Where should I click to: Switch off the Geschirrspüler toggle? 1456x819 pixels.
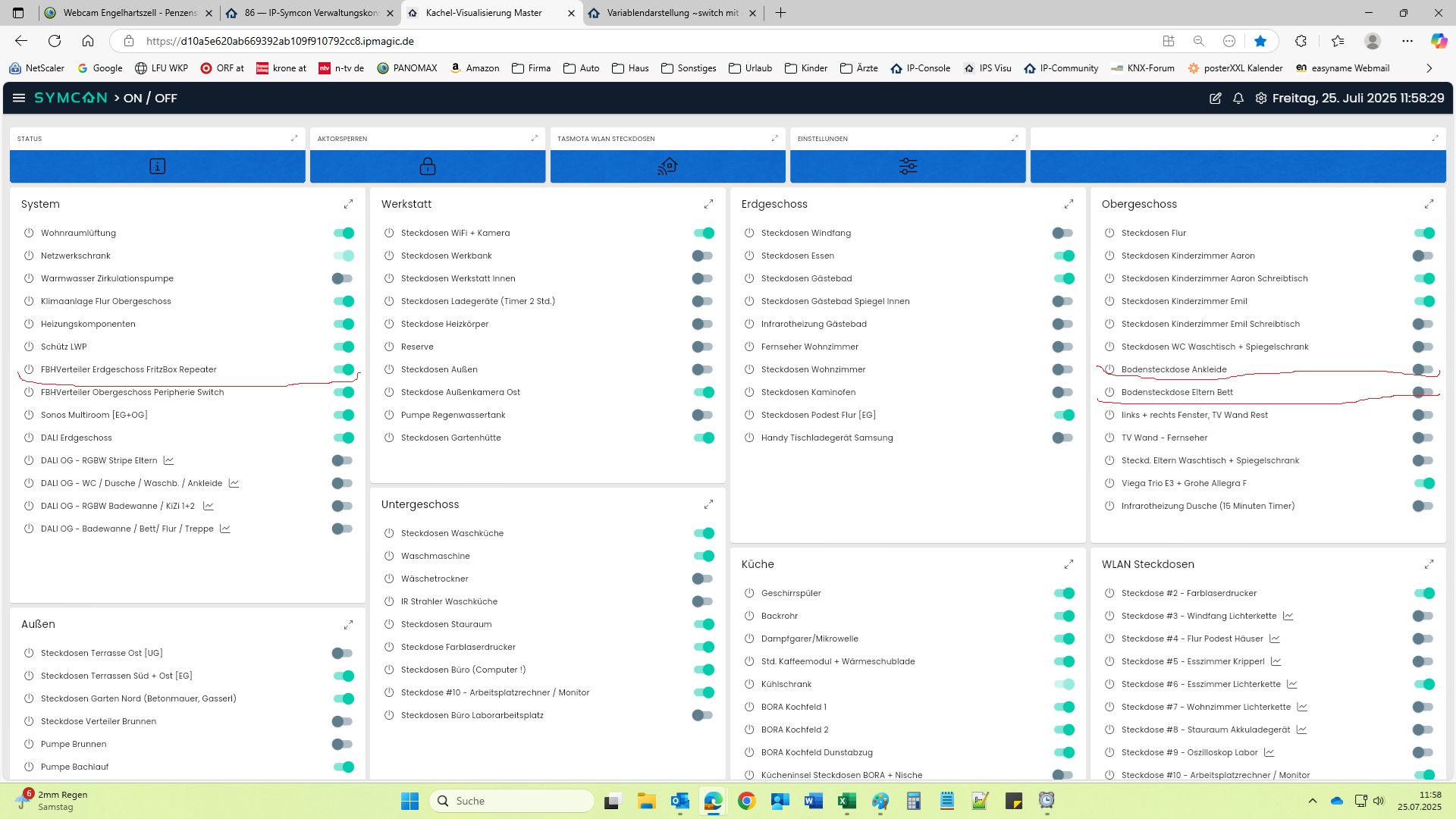coord(1064,593)
